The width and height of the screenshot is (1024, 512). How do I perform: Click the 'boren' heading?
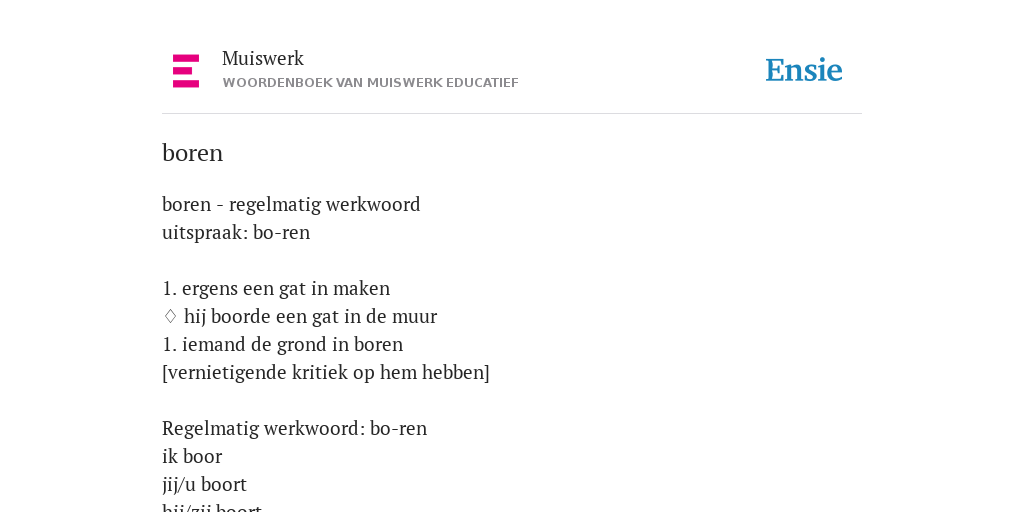coord(193,153)
